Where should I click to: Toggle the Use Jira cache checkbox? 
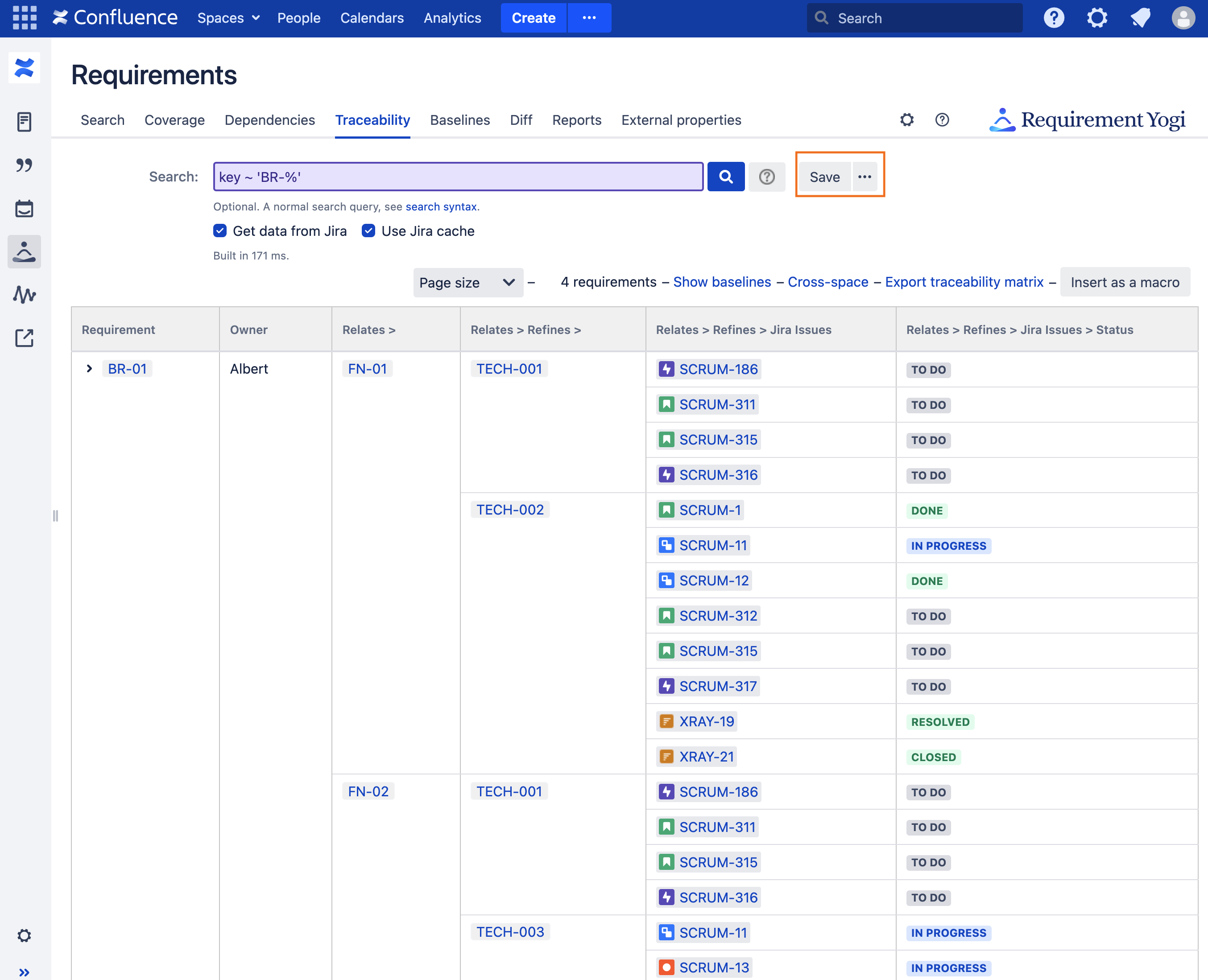pyautogui.click(x=368, y=231)
